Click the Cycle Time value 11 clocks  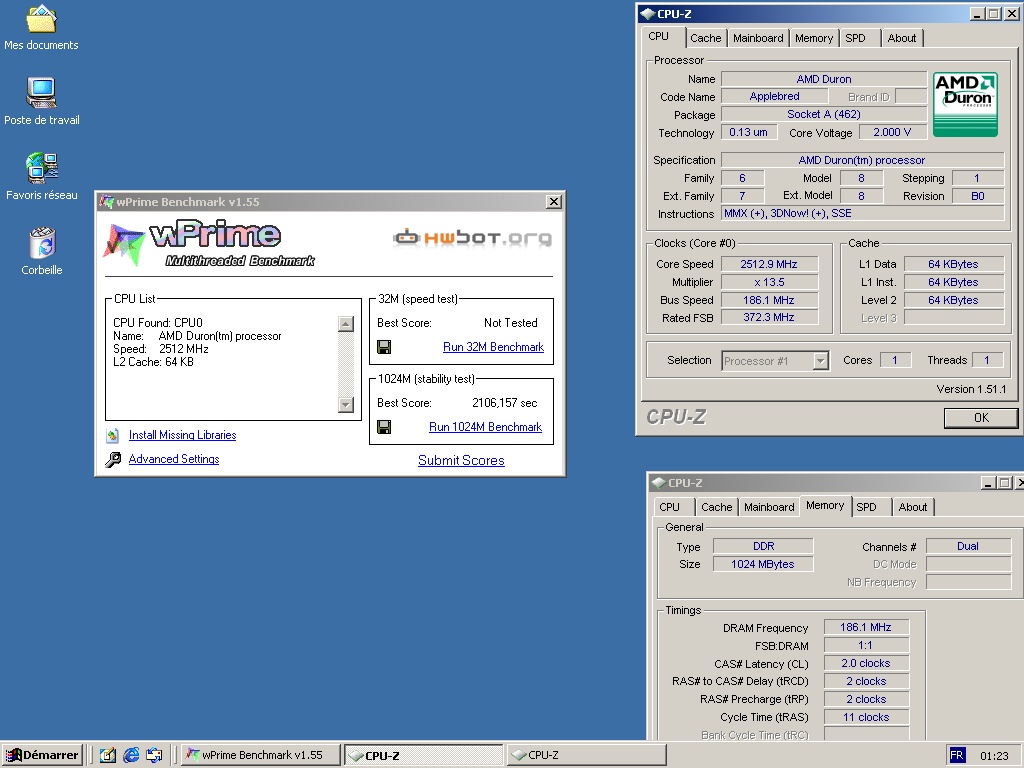click(x=866, y=717)
